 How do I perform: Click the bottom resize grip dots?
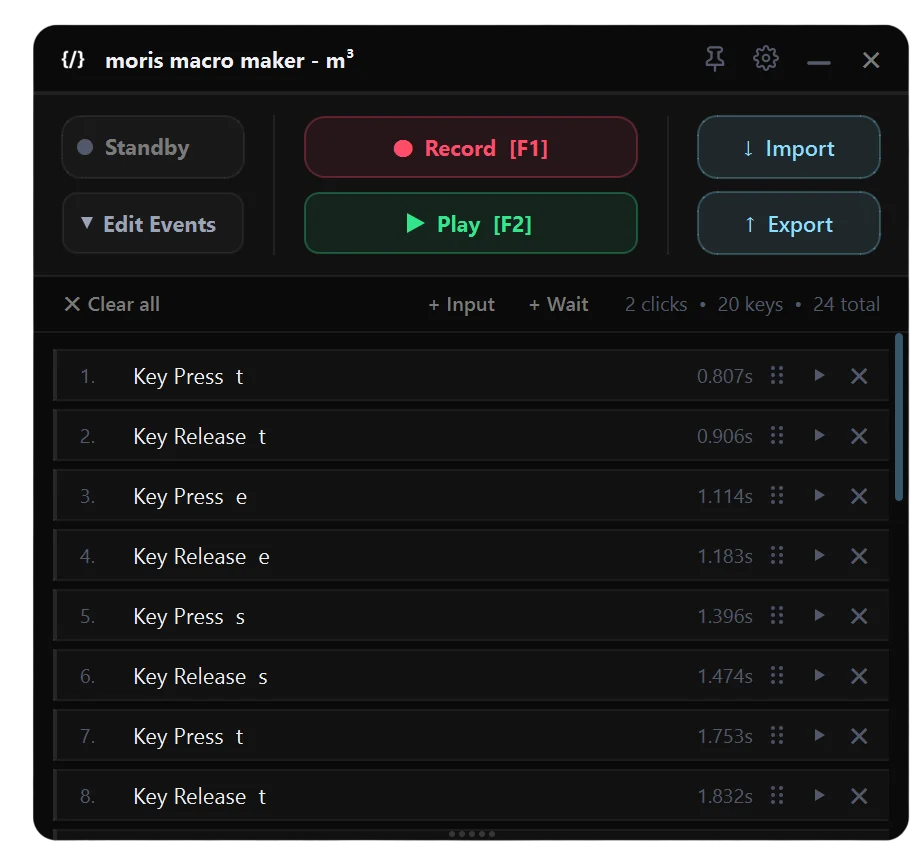[x=472, y=834]
